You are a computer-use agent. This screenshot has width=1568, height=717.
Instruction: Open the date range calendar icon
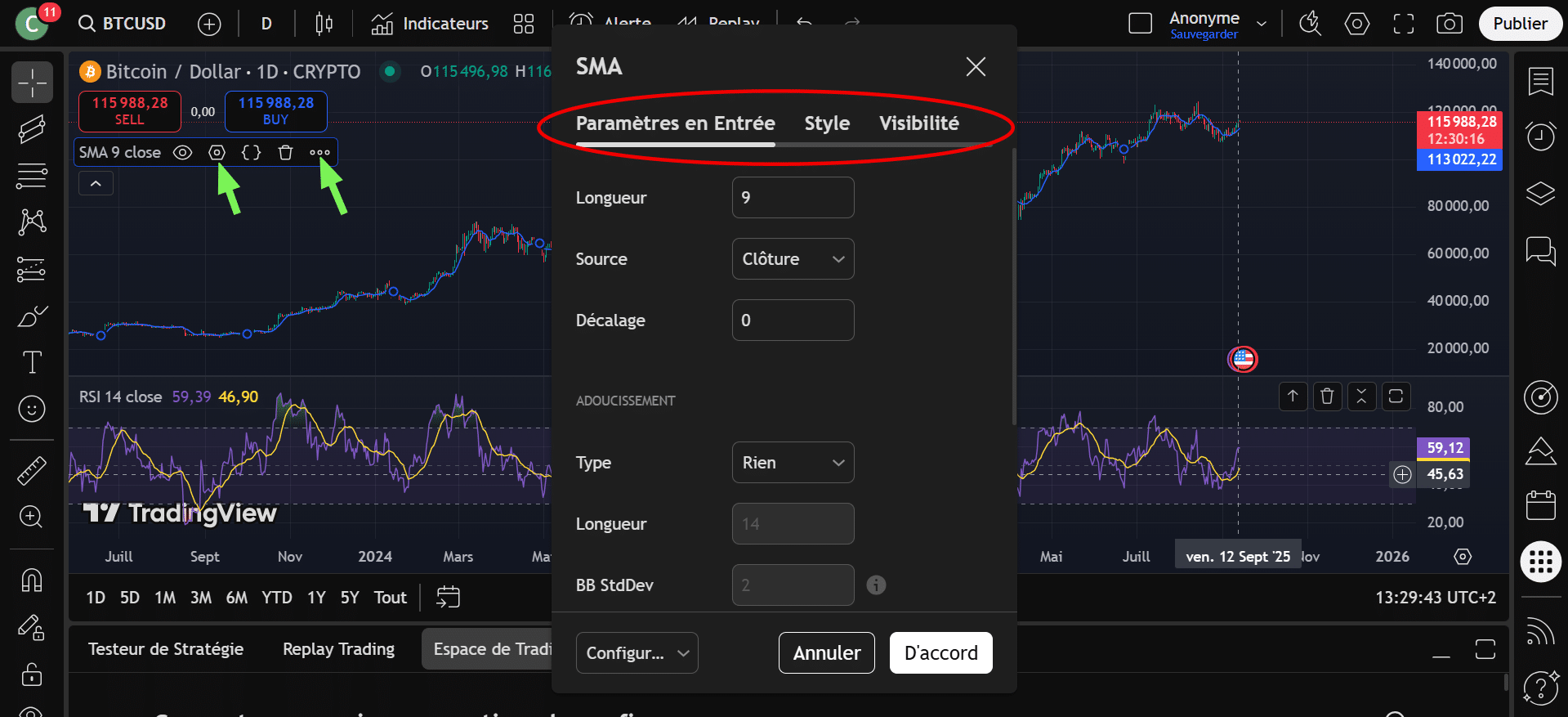(448, 598)
